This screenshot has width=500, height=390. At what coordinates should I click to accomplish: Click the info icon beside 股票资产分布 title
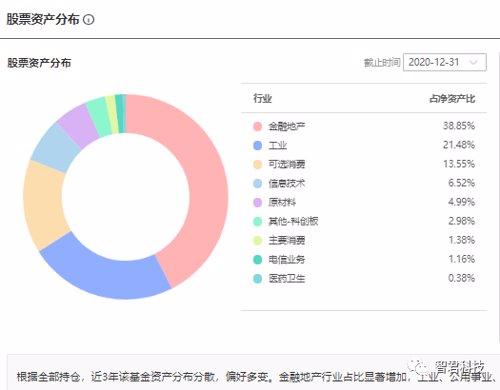[89, 20]
